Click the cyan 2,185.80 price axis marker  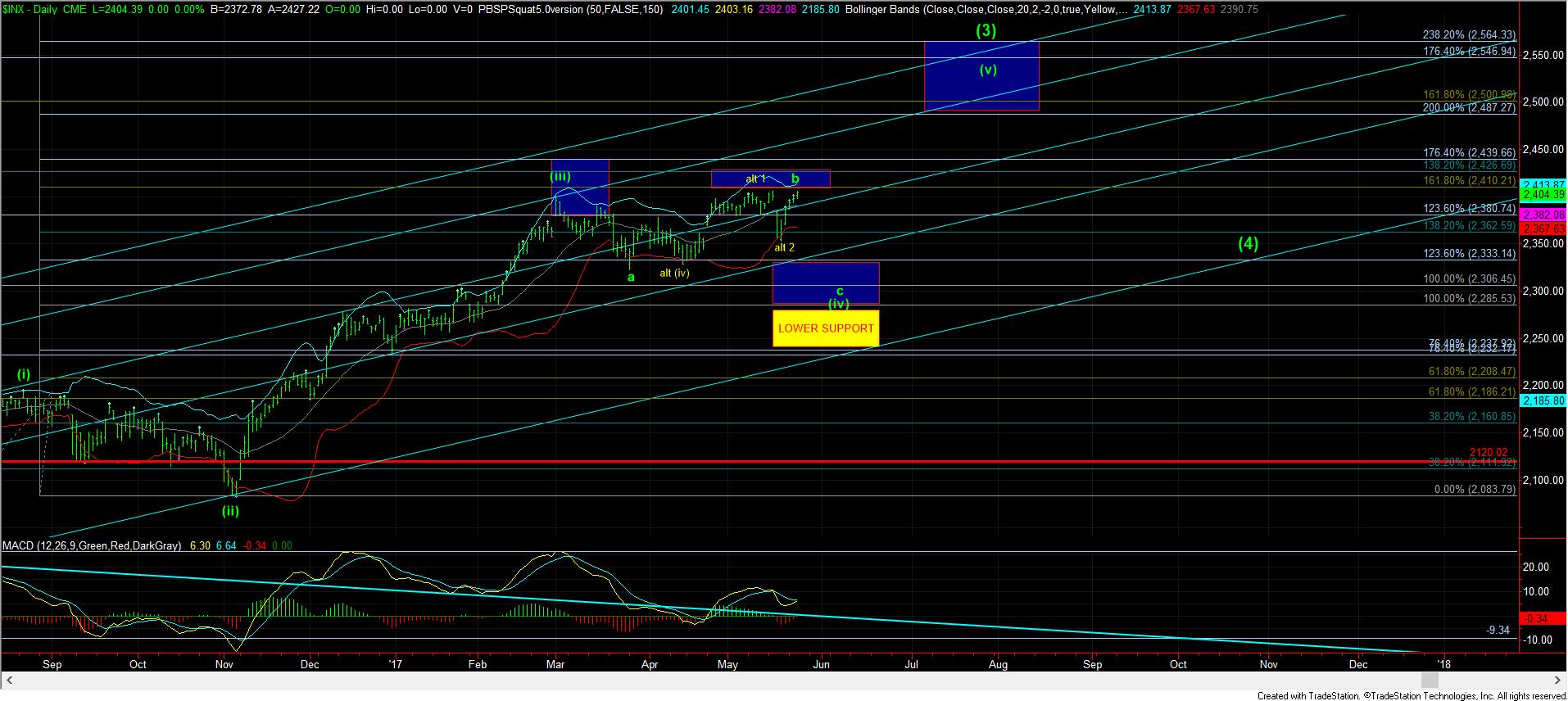[x=1543, y=401]
